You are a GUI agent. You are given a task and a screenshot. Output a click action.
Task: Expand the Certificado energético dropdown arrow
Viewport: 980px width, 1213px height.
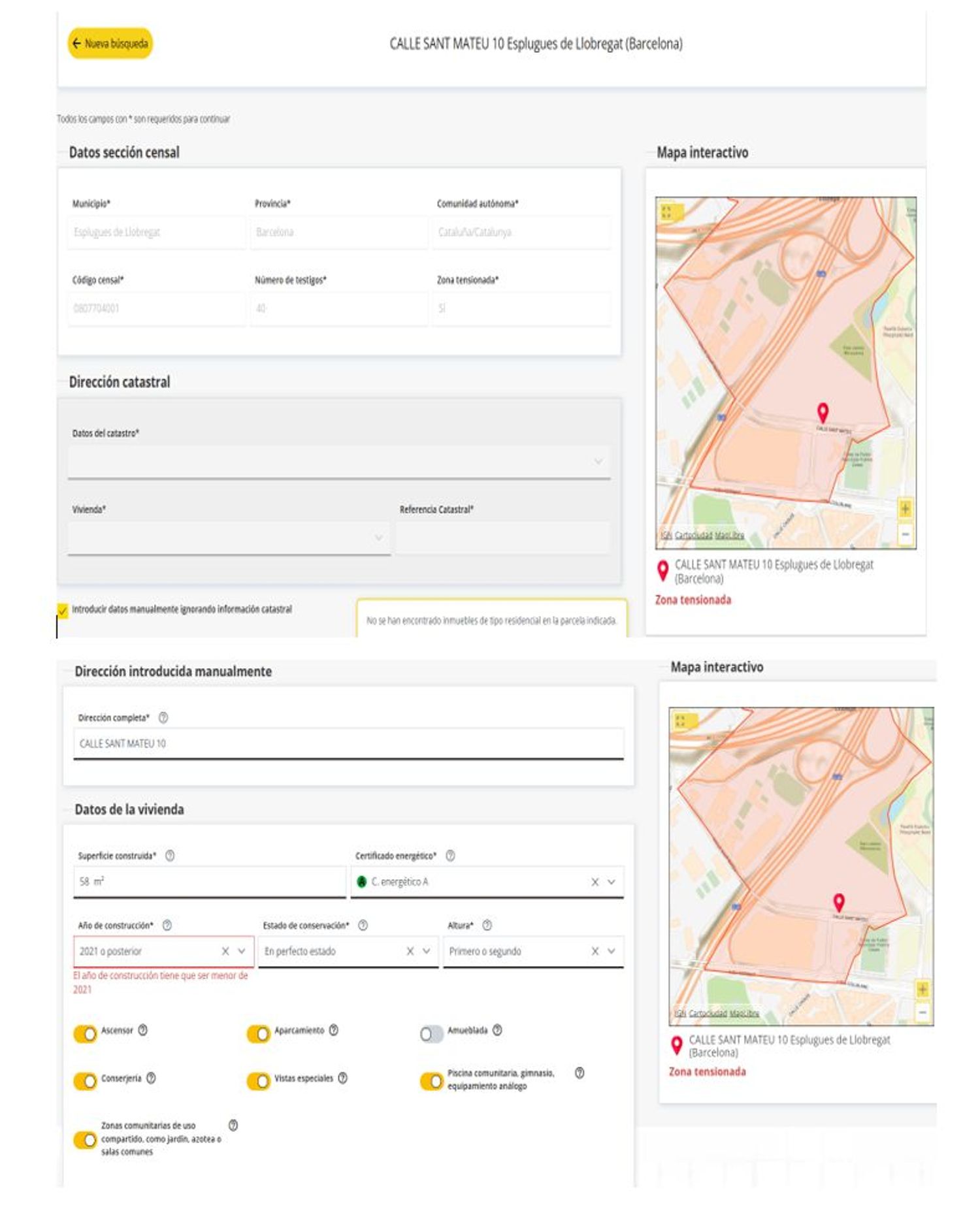(612, 882)
